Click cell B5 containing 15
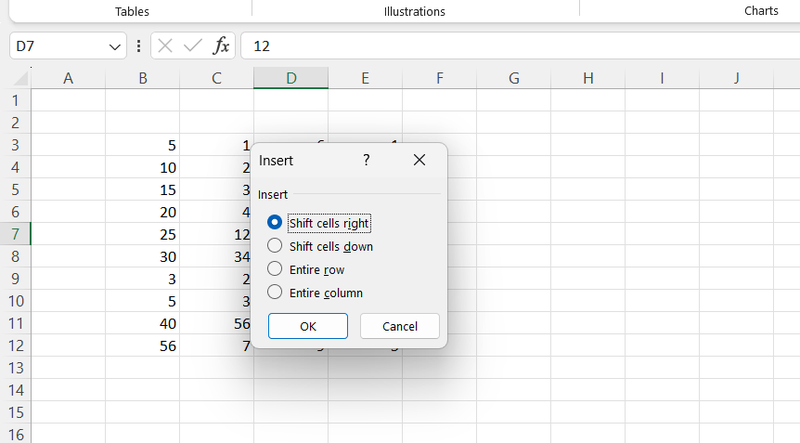This screenshot has height=443, width=800. (142, 190)
